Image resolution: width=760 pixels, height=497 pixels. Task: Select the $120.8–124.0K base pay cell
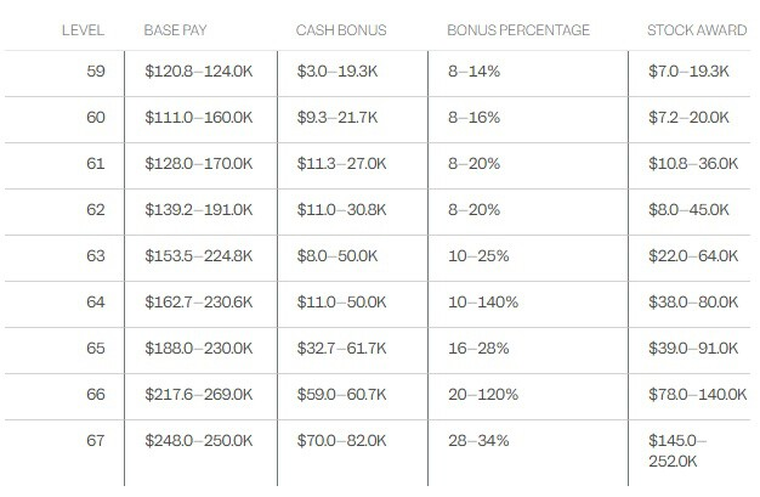click(x=199, y=72)
